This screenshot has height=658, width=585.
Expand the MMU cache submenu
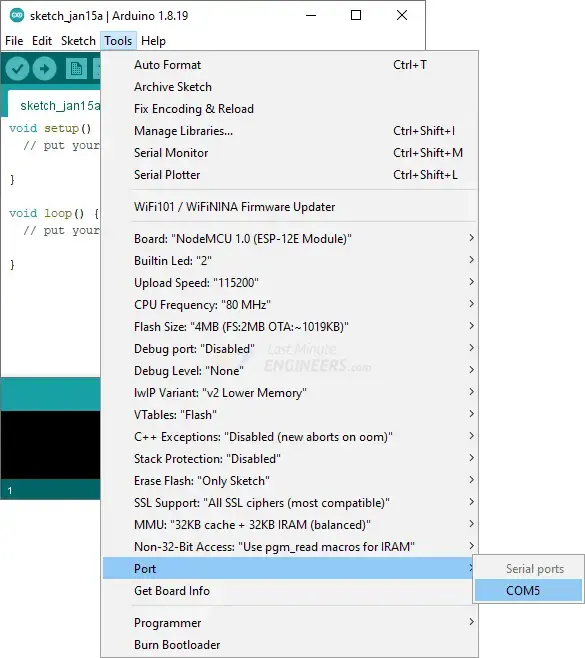tap(290, 525)
